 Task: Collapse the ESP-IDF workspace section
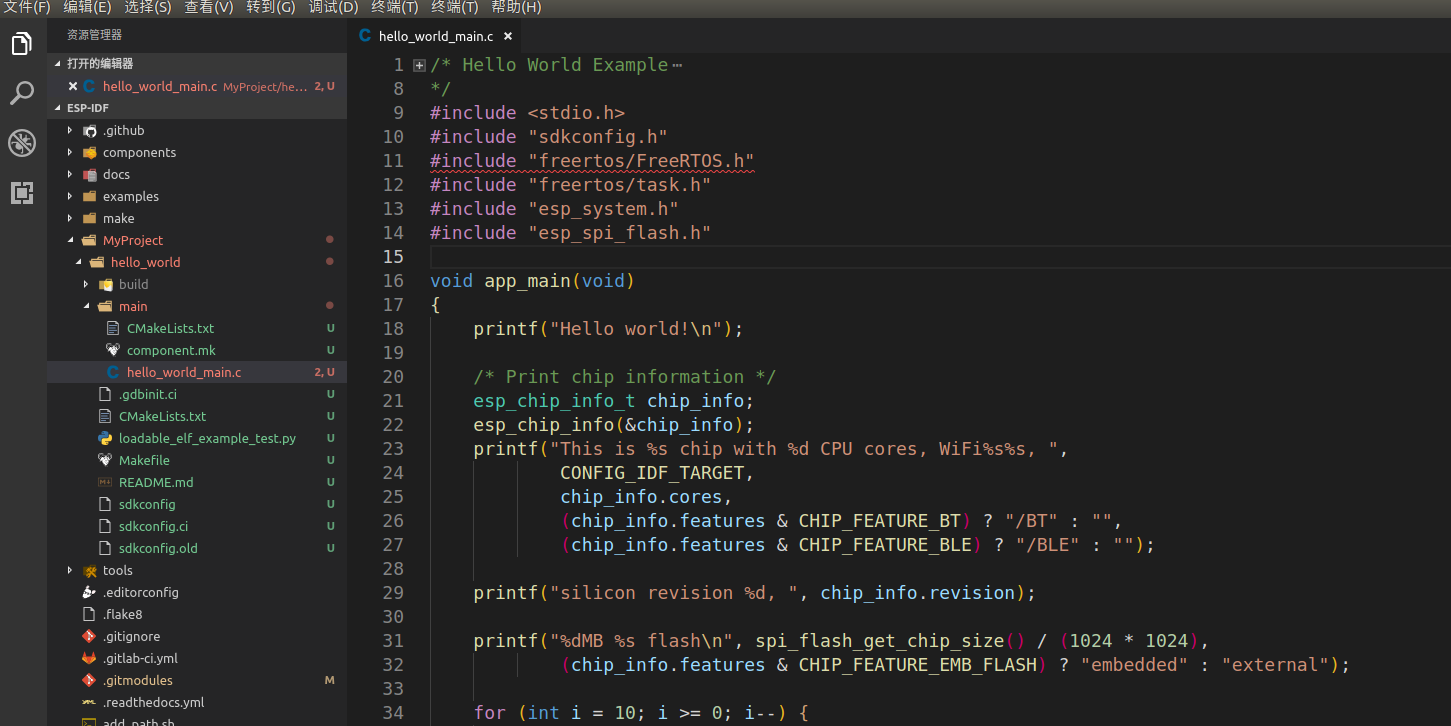click(59, 108)
